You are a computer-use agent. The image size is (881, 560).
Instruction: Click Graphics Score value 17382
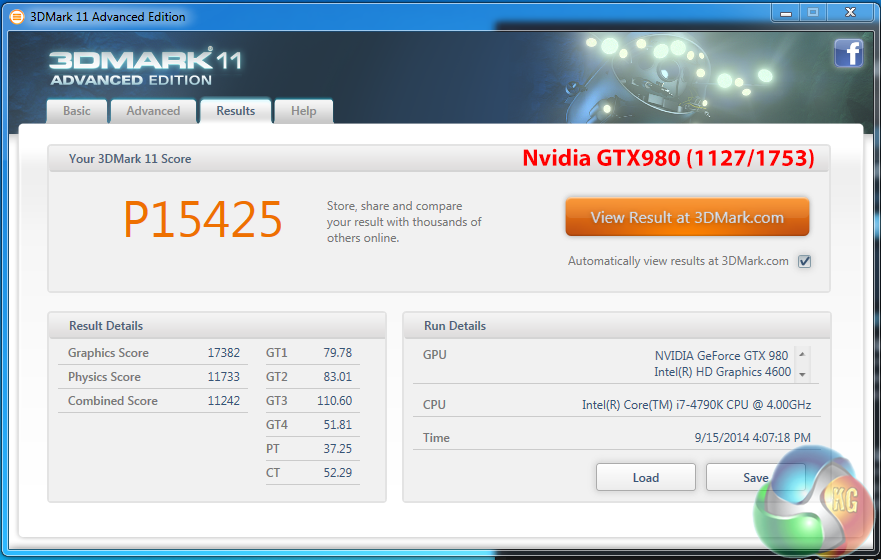pyautogui.click(x=224, y=353)
